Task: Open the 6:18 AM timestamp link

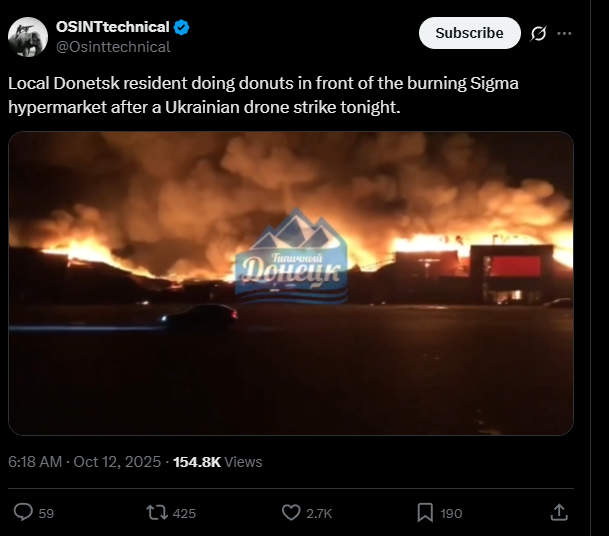Action: (x=35, y=462)
